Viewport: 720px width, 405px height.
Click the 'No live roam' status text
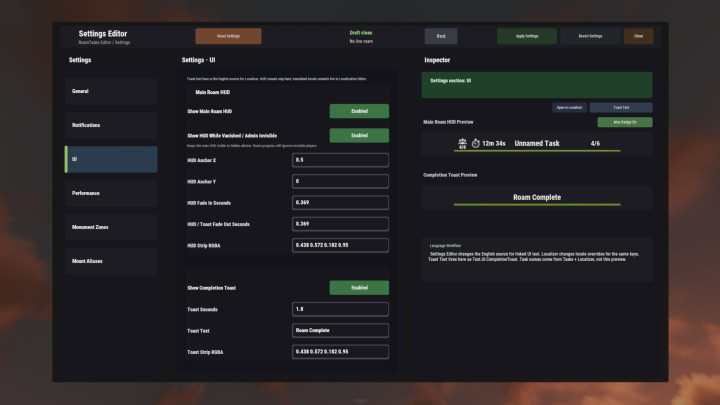point(361,41)
